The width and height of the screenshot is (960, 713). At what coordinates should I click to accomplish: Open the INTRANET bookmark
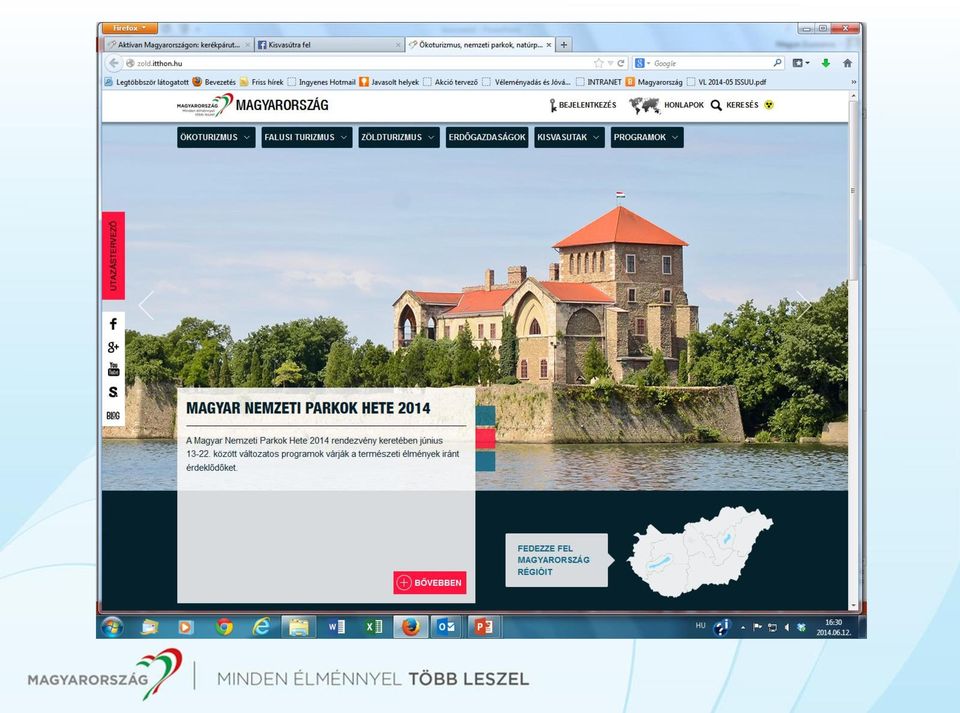pyautogui.click(x=599, y=82)
